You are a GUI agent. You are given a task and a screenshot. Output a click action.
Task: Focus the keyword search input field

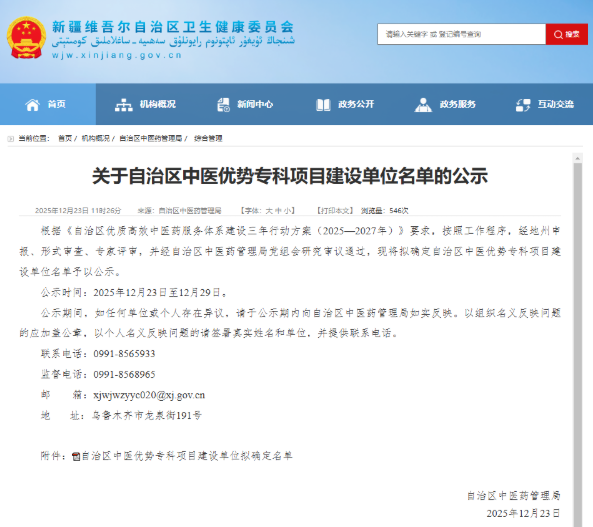(x=461, y=34)
